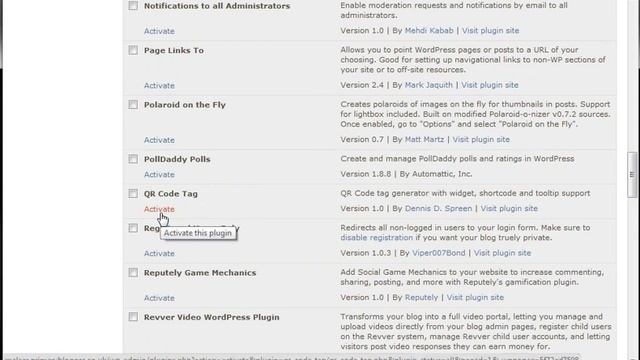Tick the checkbox above Reputely Game Mechanics row
This screenshot has height=360, width=640.
click(133, 228)
